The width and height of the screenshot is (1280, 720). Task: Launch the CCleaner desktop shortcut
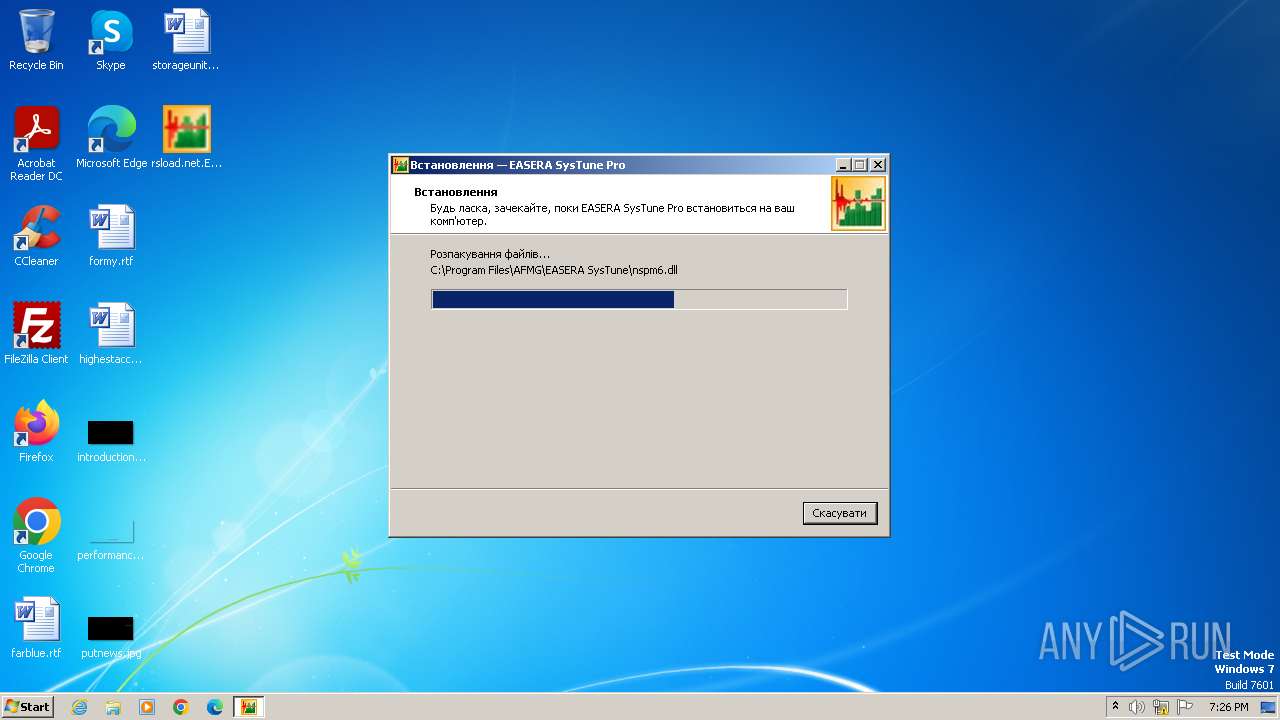coord(36,236)
